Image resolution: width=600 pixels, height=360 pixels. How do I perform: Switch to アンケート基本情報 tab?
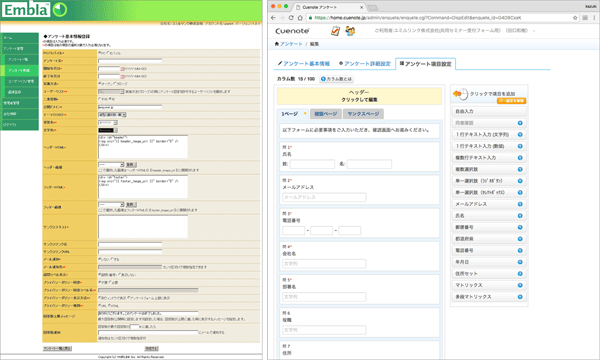(x=304, y=64)
